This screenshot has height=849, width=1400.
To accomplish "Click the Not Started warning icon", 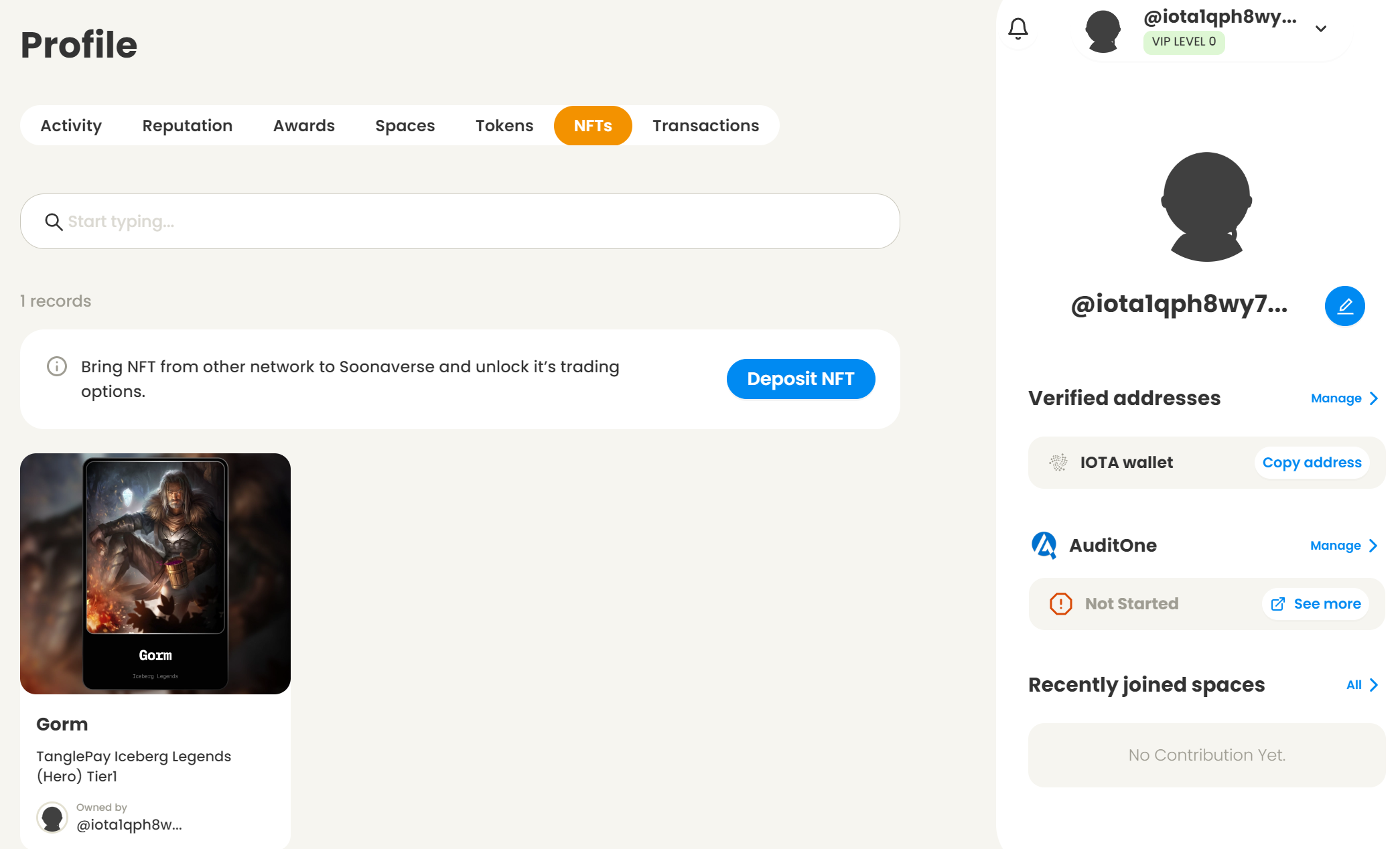I will point(1060,604).
